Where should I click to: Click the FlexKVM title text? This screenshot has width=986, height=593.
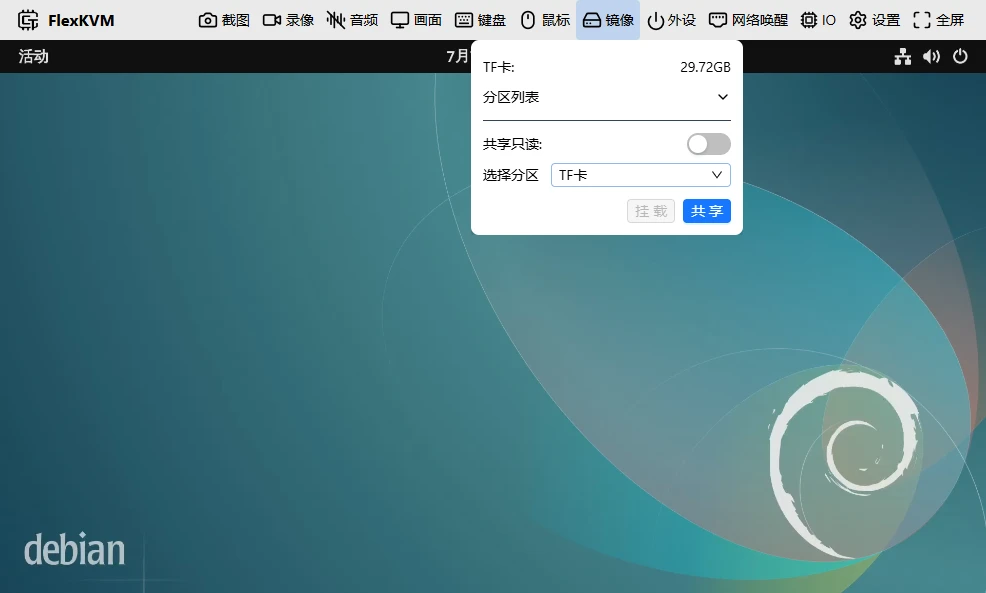(x=81, y=20)
